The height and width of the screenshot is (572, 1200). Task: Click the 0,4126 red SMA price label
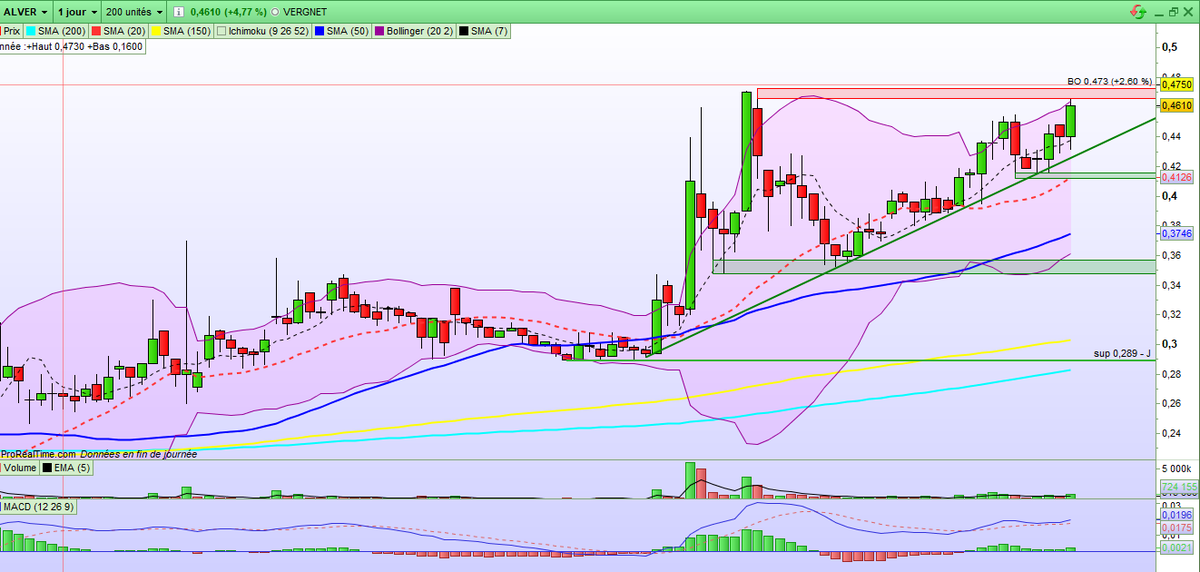[1176, 177]
